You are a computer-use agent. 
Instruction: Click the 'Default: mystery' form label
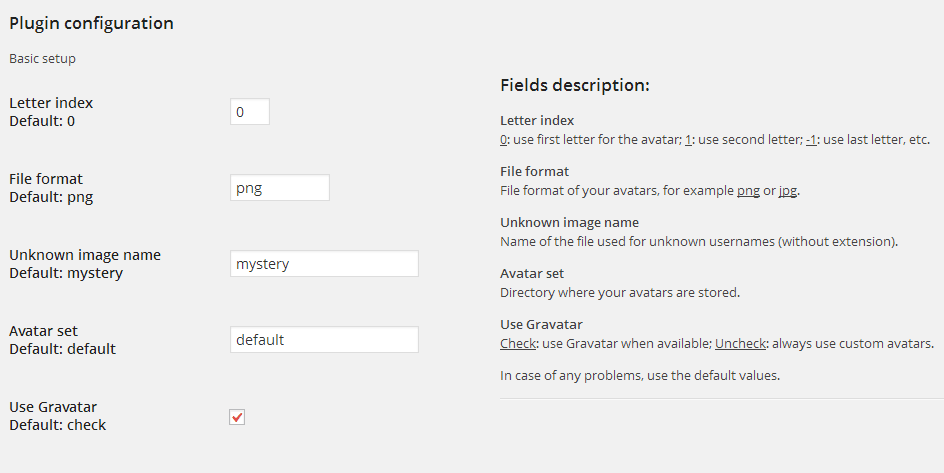(66, 273)
